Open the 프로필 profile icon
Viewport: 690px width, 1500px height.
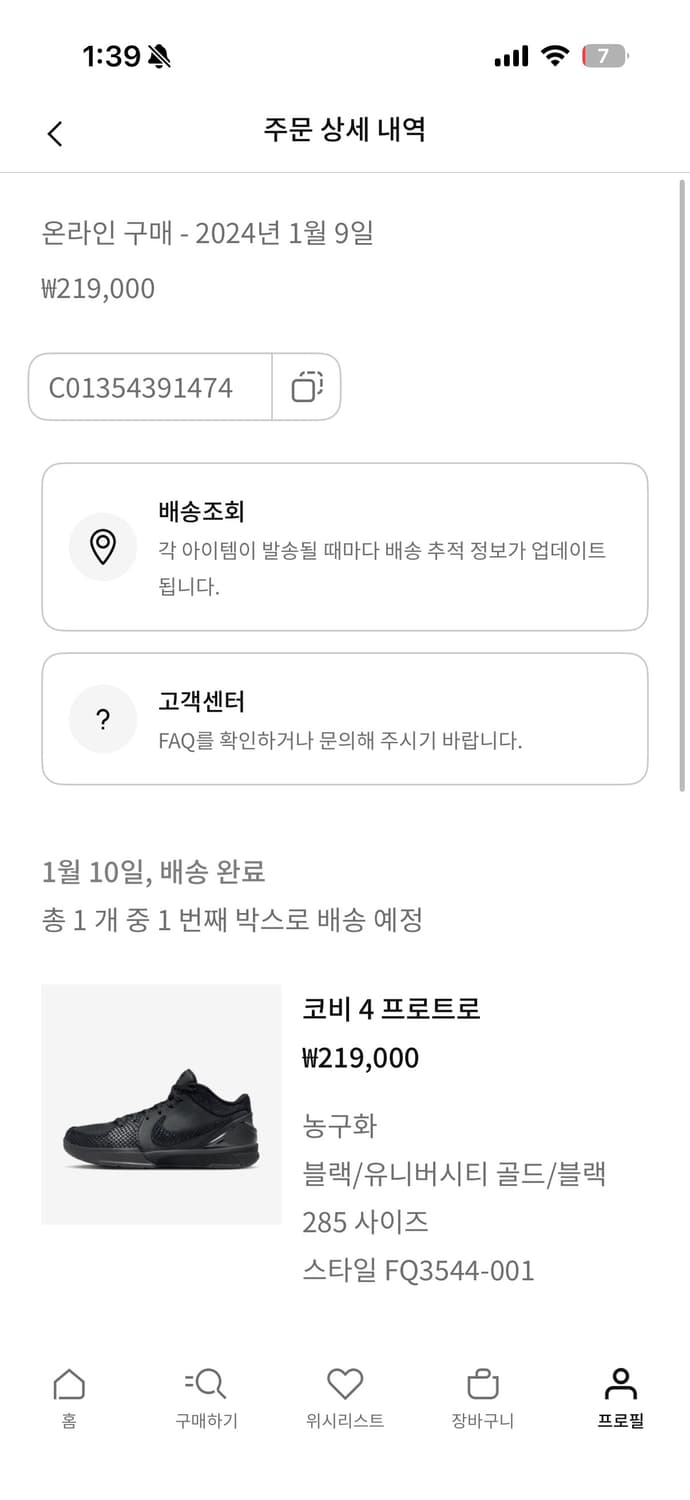pos(620,1383)
